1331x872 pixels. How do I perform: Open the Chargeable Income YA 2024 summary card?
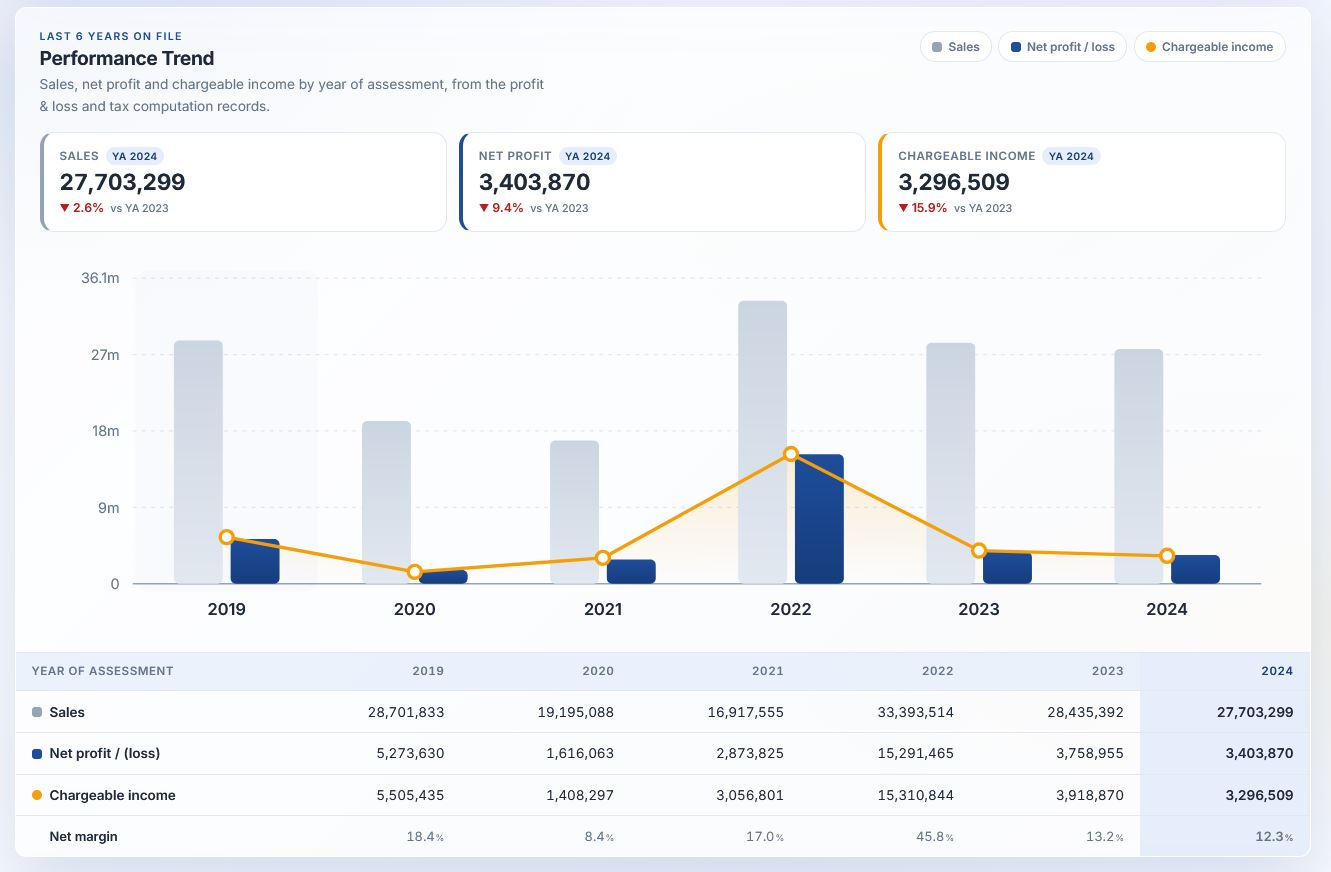point(1082,182)
